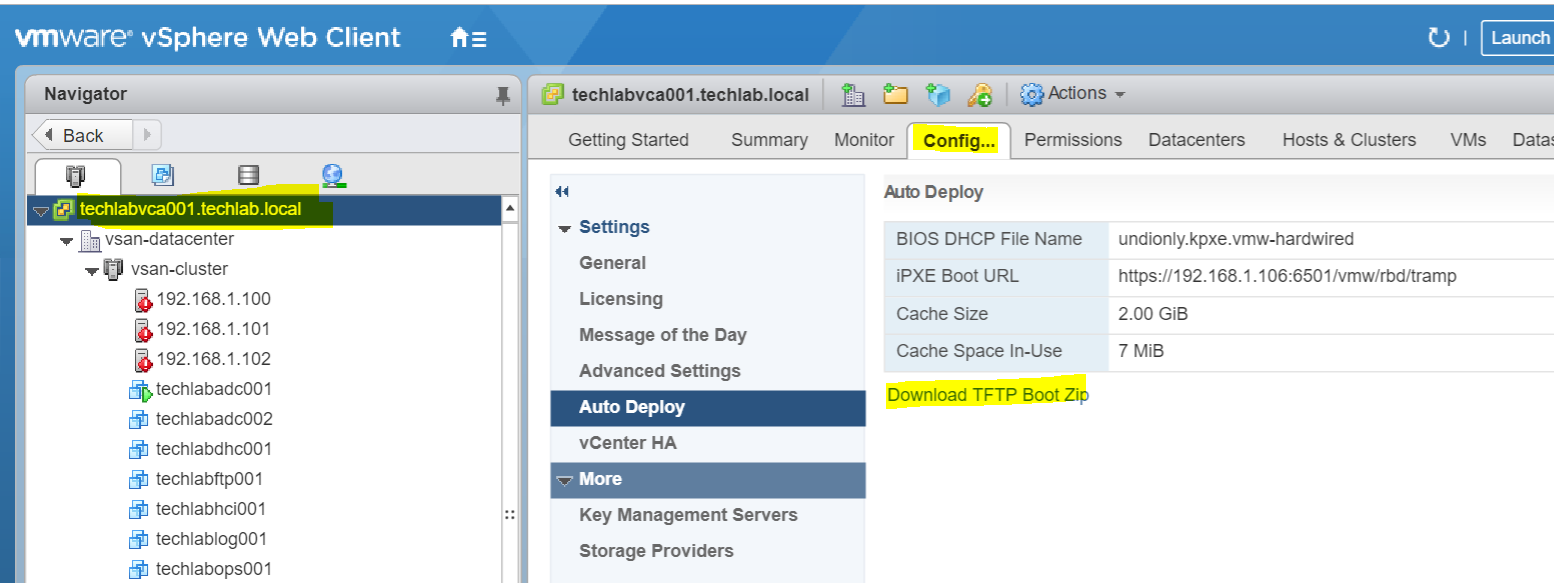Click the key-with-plus toolbar icon
The height and width of the screenshot is (583, 1554).
click(x=979, y=94)
